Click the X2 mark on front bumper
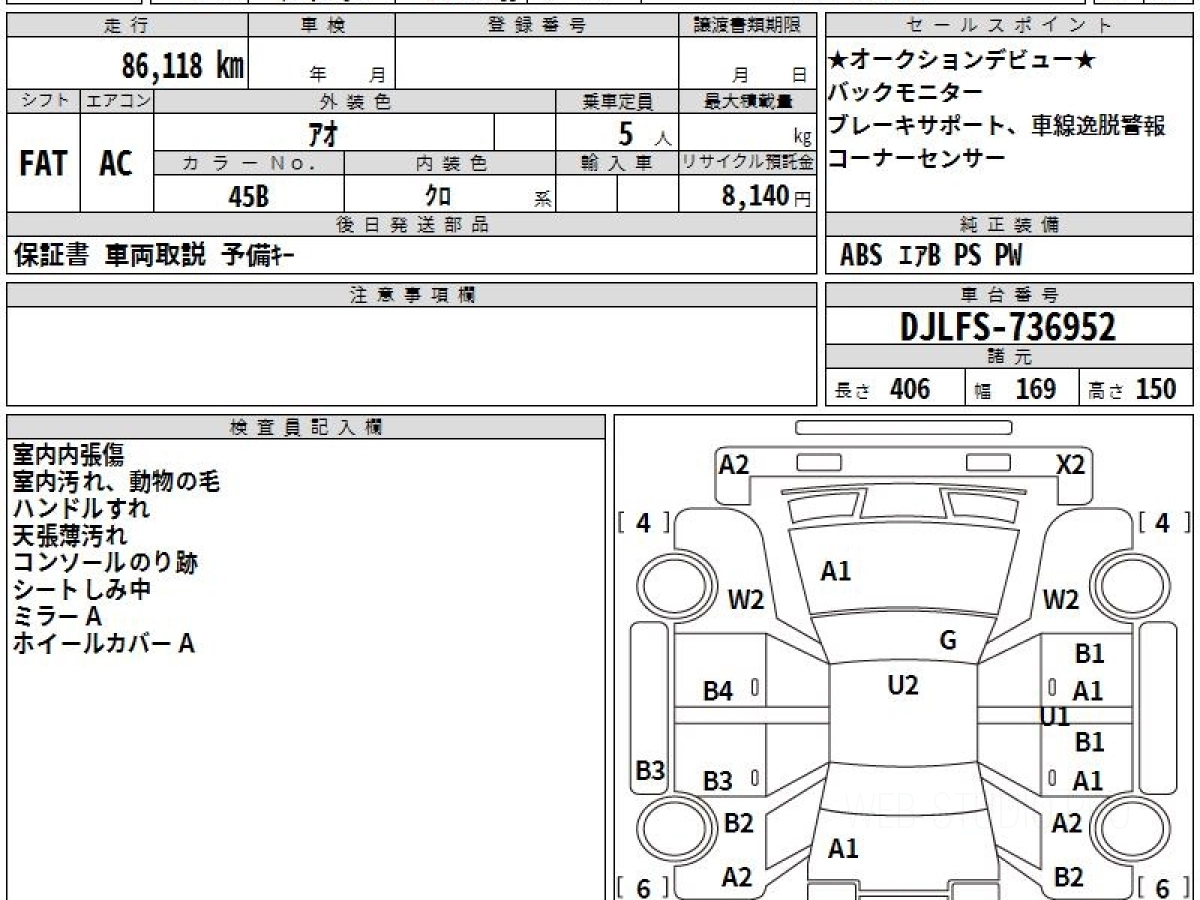The height and width of the screenshot is (900, 1200). pyautogui.click(x=1070, y=464)
